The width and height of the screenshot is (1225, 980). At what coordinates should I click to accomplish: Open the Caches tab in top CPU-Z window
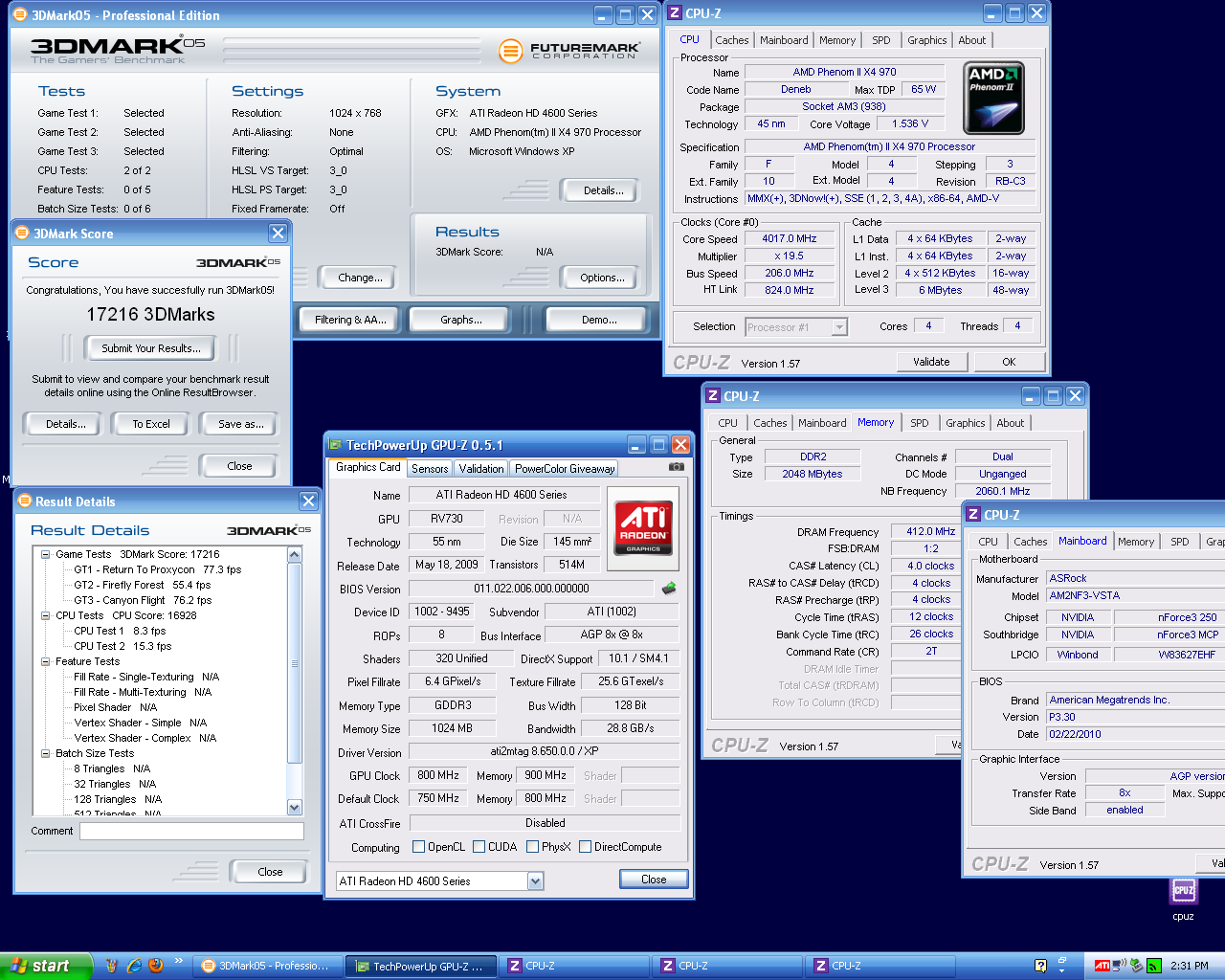pos(731,40)
